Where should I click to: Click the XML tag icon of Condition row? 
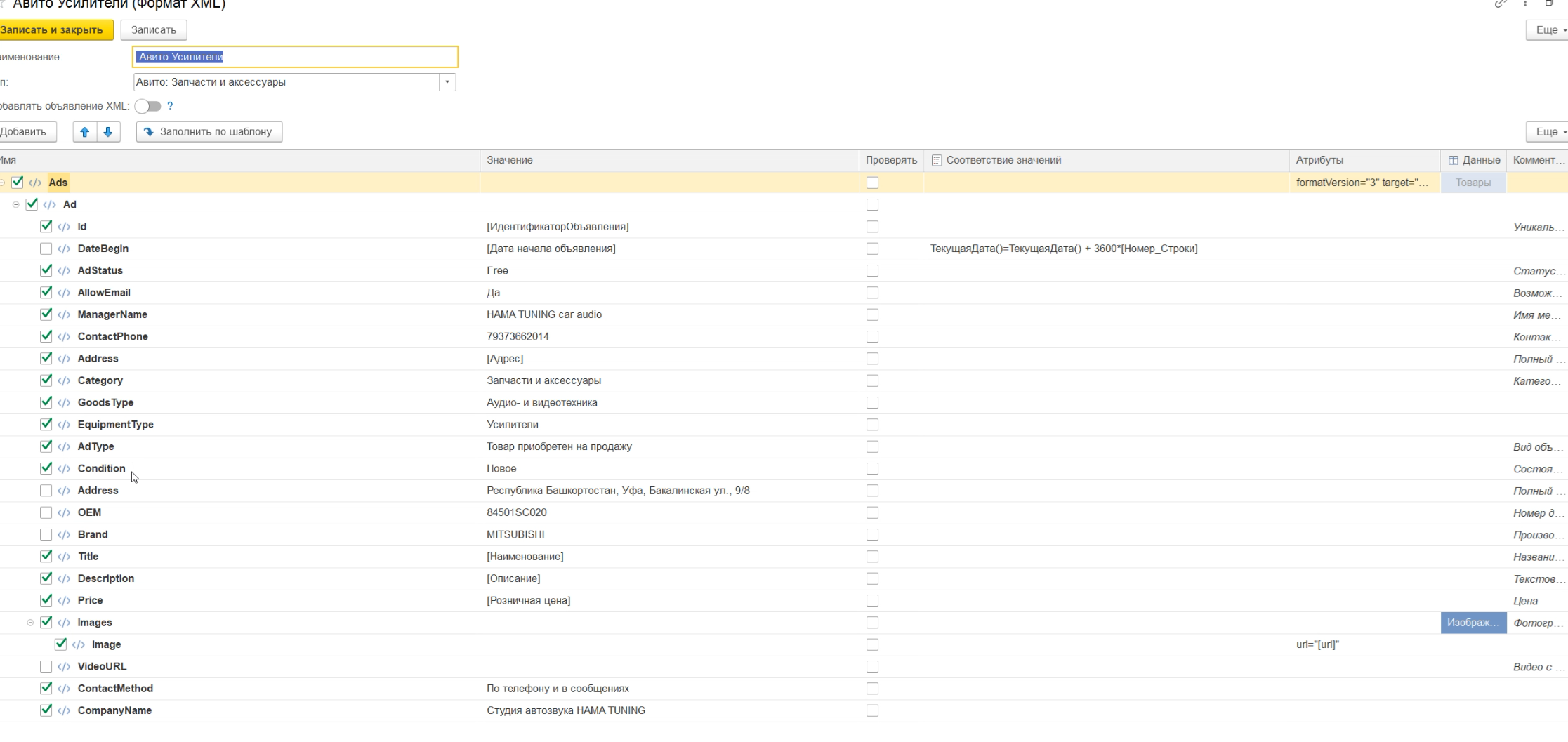tap(64, 468)
